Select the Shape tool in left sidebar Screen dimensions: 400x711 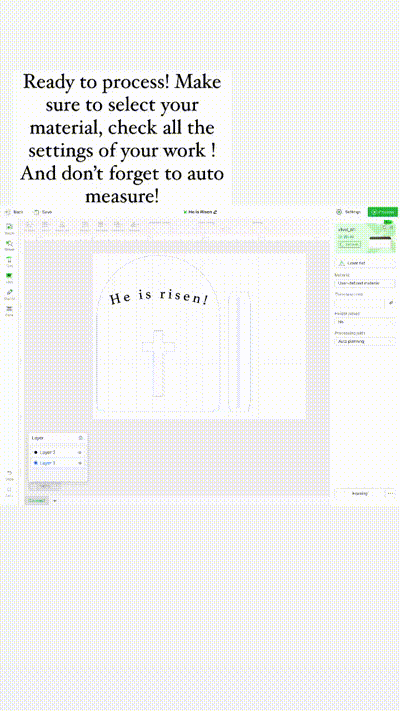tap(9, 244)
